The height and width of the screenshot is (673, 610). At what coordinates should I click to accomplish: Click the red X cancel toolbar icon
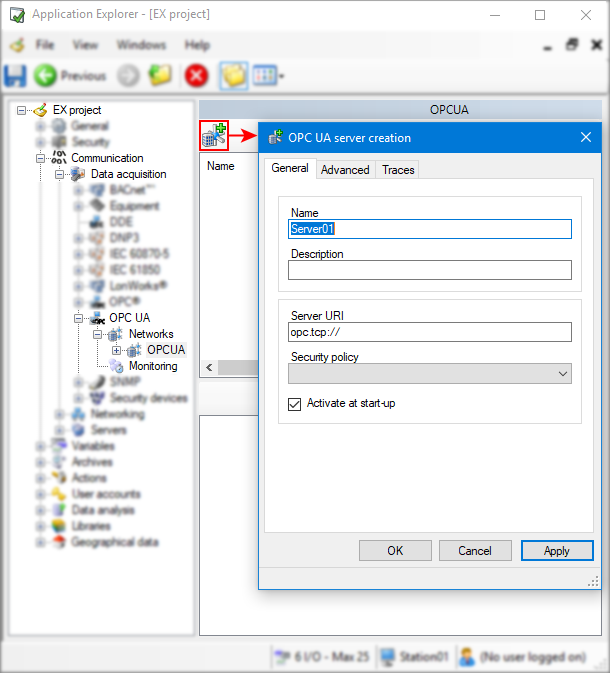tap(196, 75)
